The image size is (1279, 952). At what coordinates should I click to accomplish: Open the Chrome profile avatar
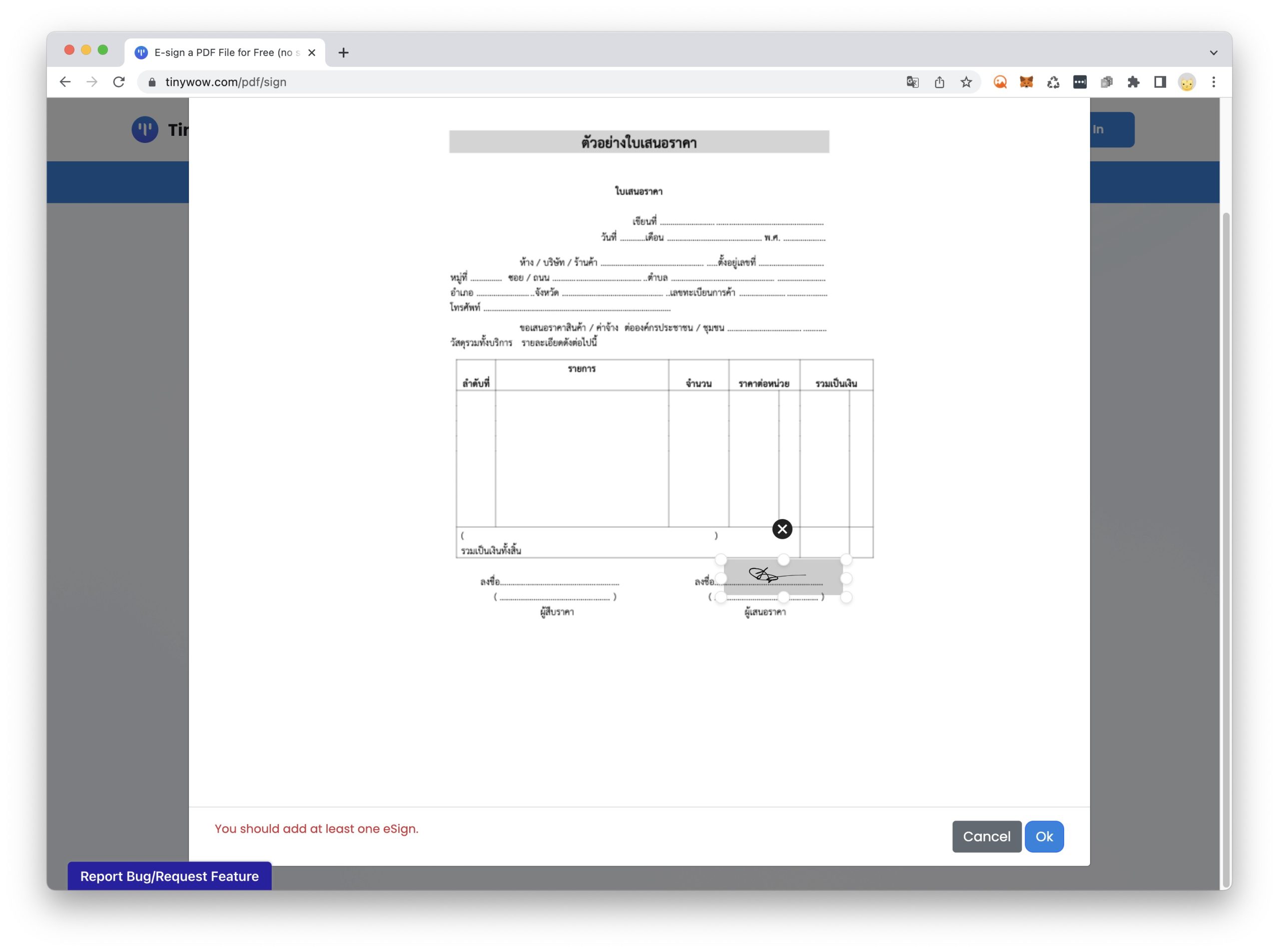click(1187, 82)
